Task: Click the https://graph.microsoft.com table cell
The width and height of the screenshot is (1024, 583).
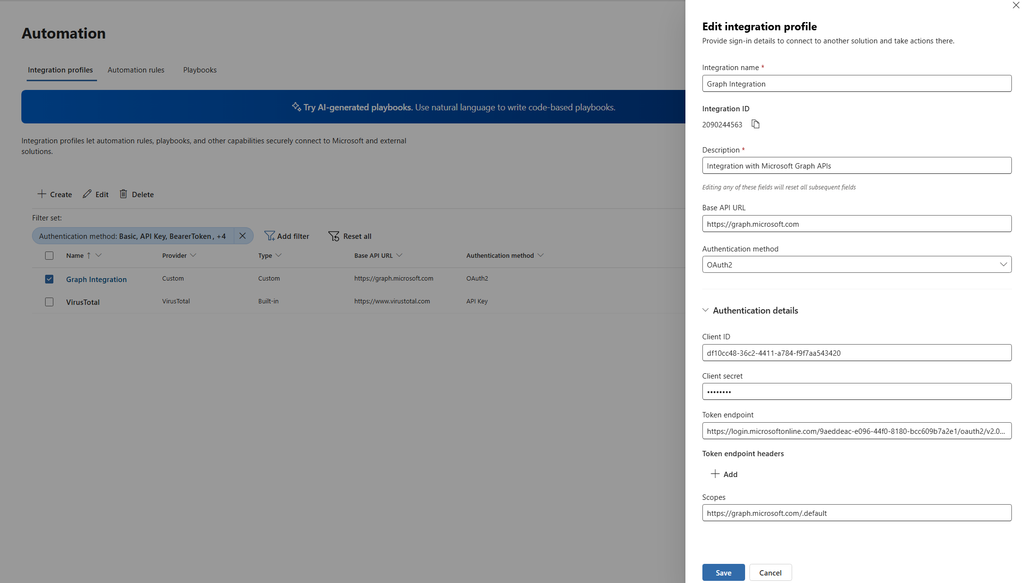Action: pyautogui.click(x=393, y=278)
